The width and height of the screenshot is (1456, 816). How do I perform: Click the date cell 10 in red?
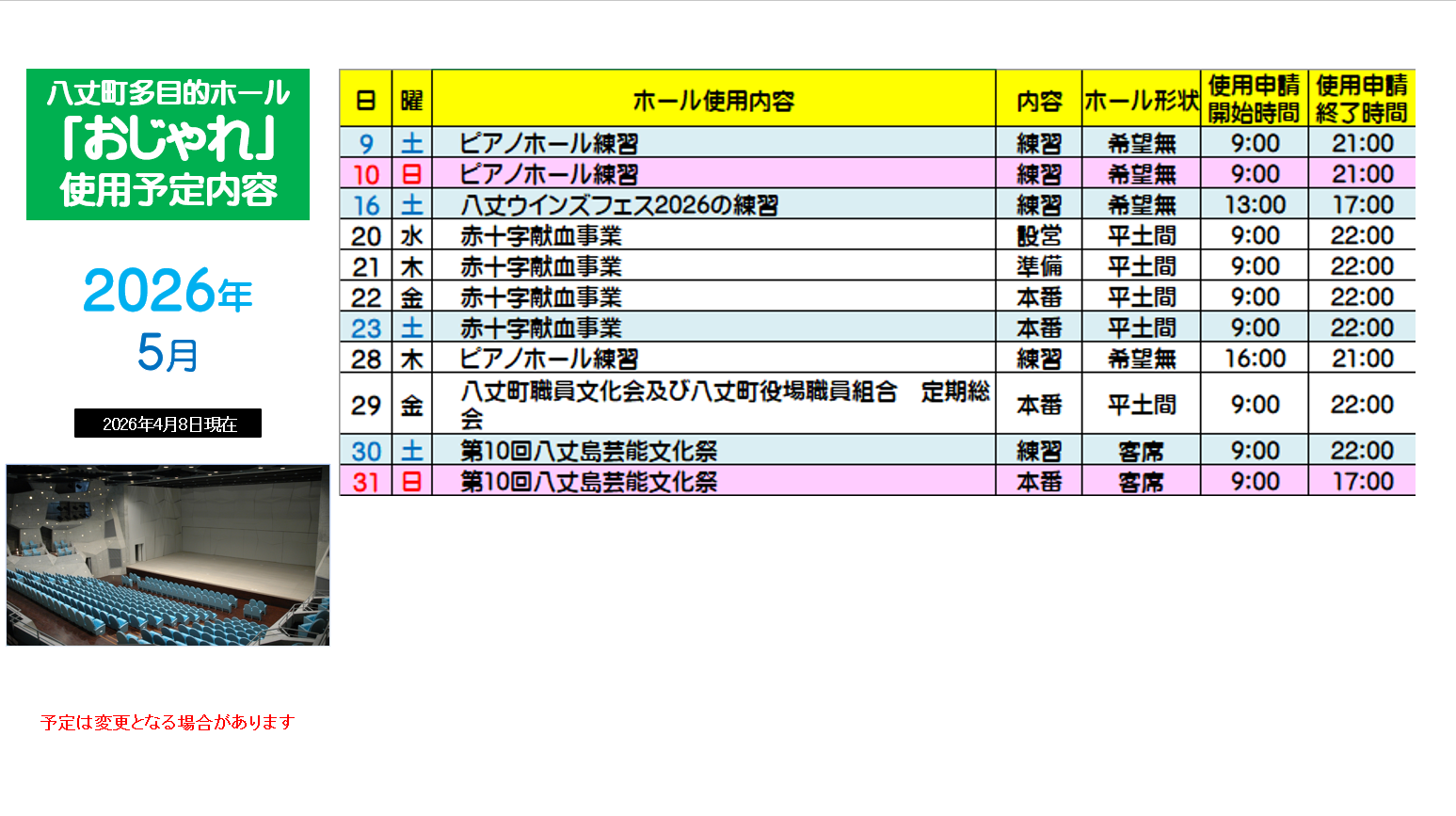click(x=365, y=174)
